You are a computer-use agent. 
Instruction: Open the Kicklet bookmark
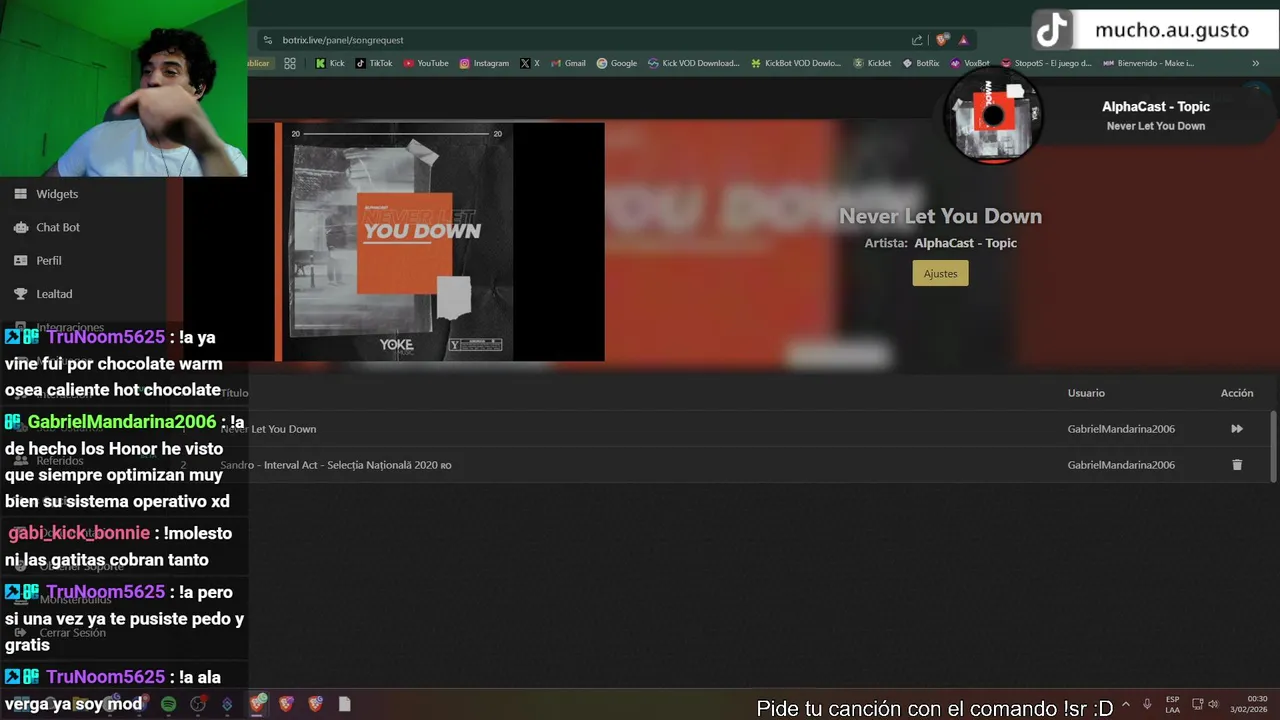[x=872, y=63]
